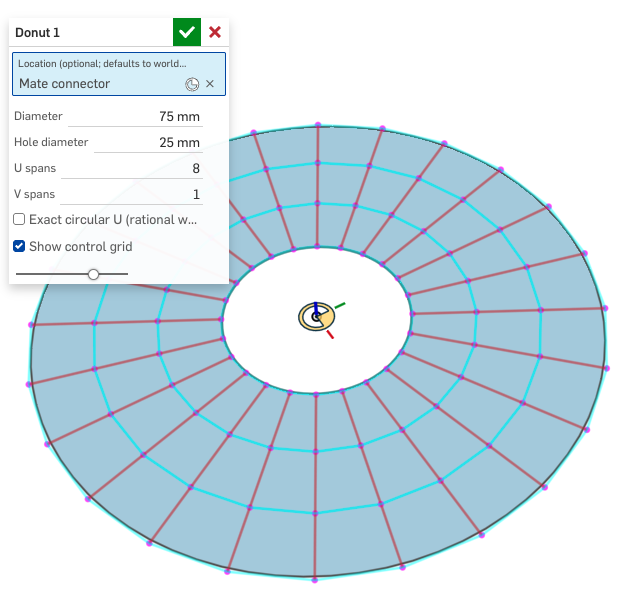Click the Donut 1 dialog title

pos(37,32)
